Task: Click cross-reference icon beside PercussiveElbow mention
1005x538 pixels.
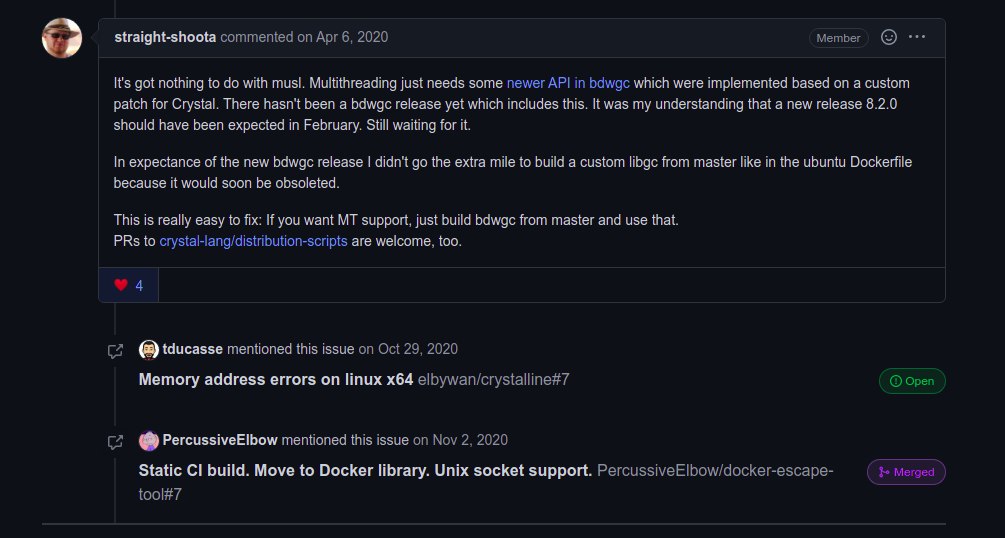Action: pyautogui.click(x=116, y=441)
